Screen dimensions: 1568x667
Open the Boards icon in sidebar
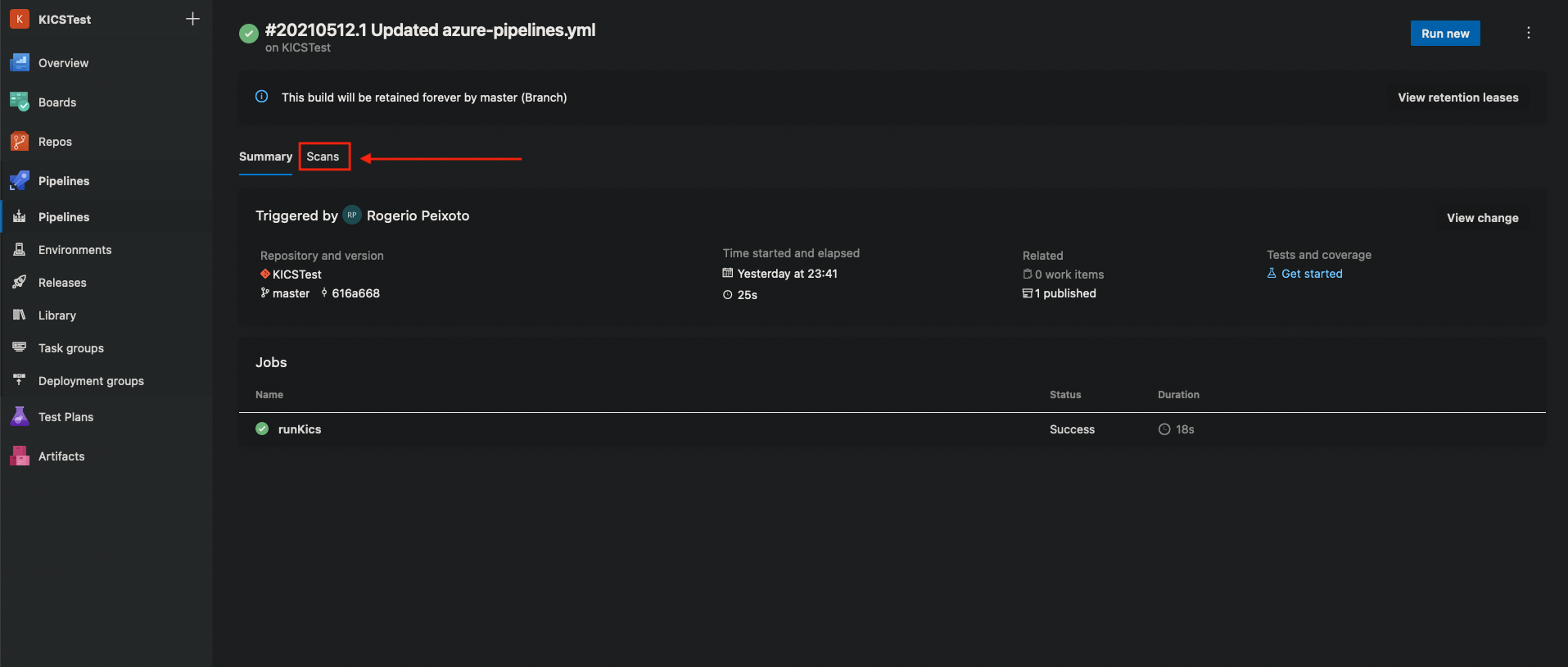pos(20,102)
